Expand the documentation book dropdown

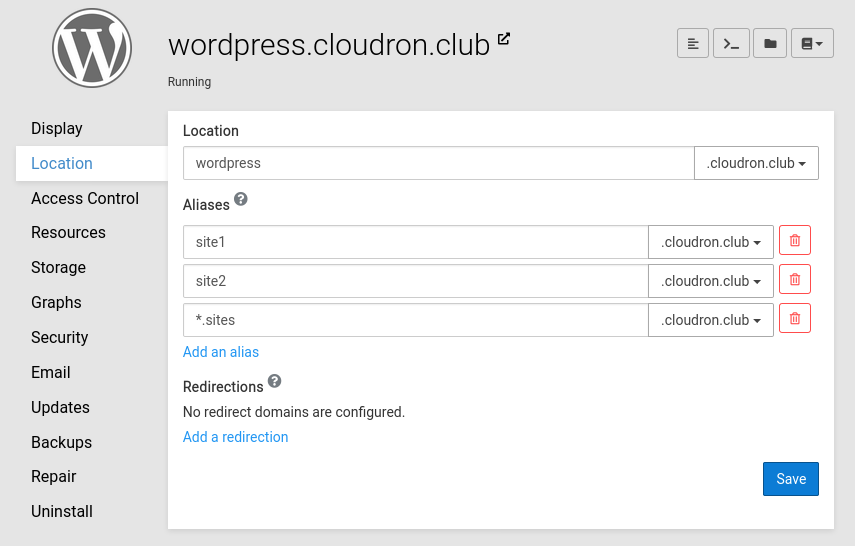(812, 43)
